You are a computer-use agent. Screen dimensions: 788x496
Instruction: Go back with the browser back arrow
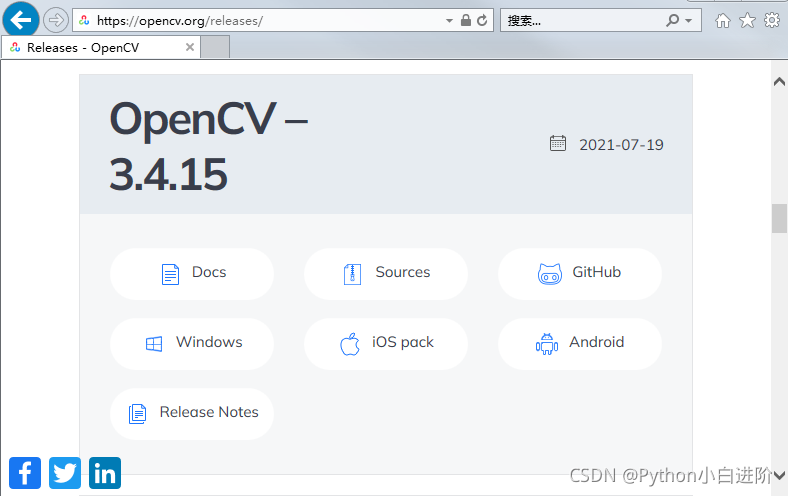tap(21, 20)
